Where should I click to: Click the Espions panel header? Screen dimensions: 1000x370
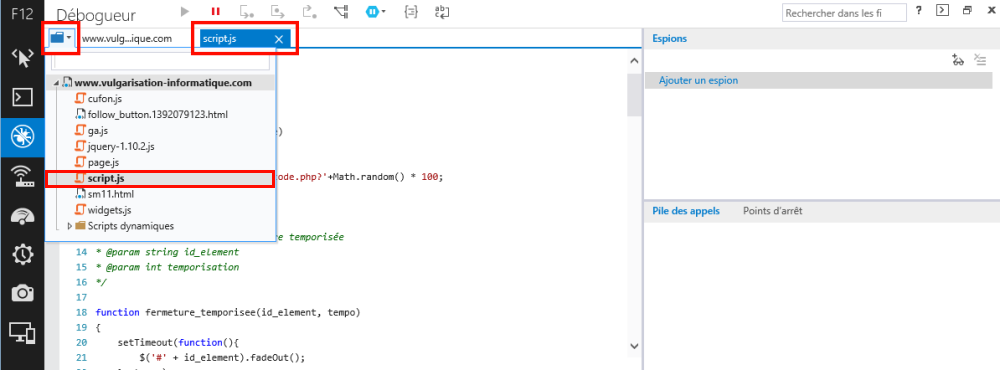coord(669,38)
